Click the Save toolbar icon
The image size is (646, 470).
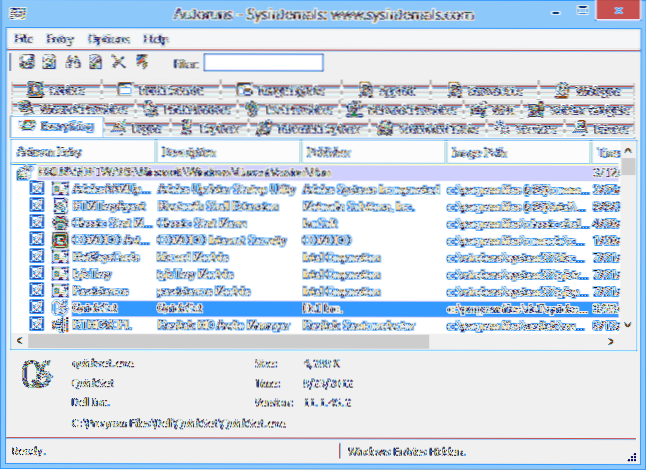[24, 63]
